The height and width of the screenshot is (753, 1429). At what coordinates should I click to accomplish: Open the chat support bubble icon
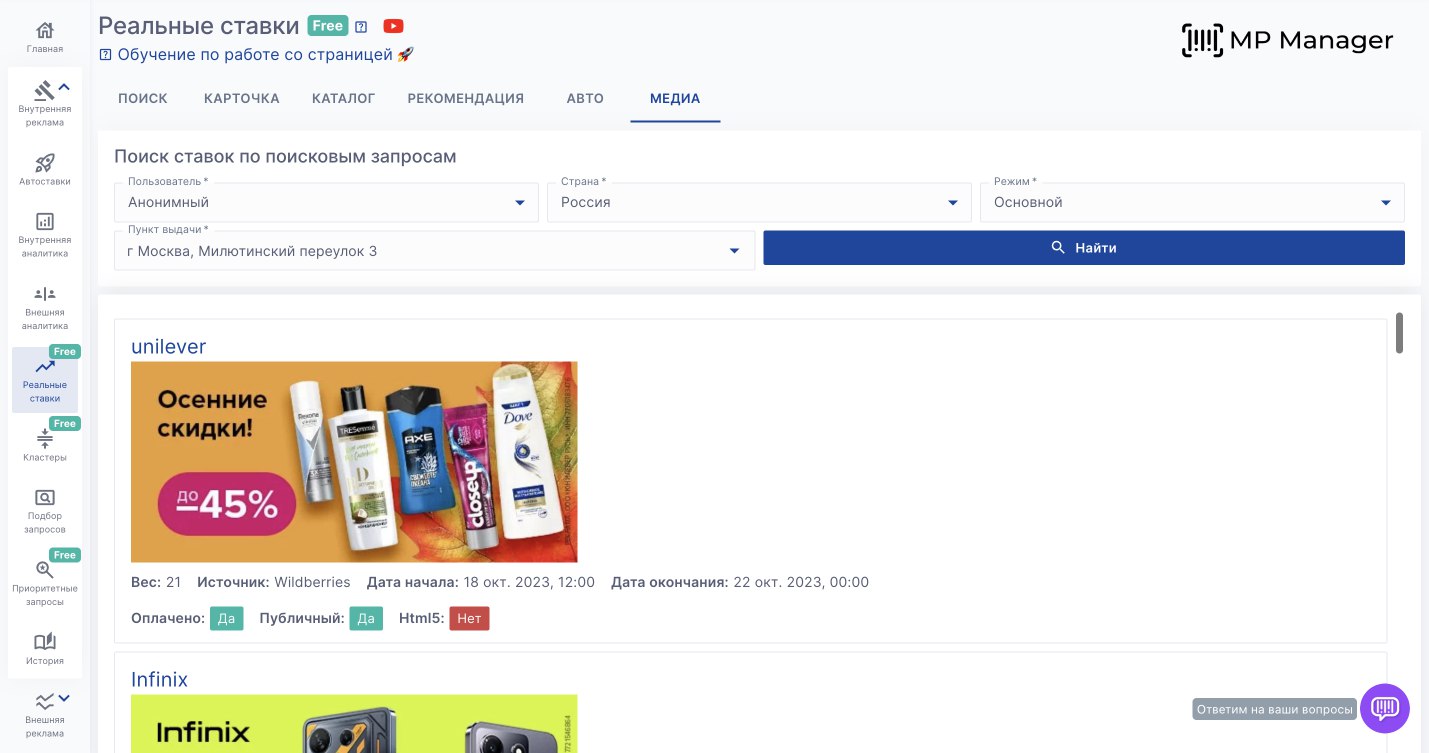(x=1384, y=709)
